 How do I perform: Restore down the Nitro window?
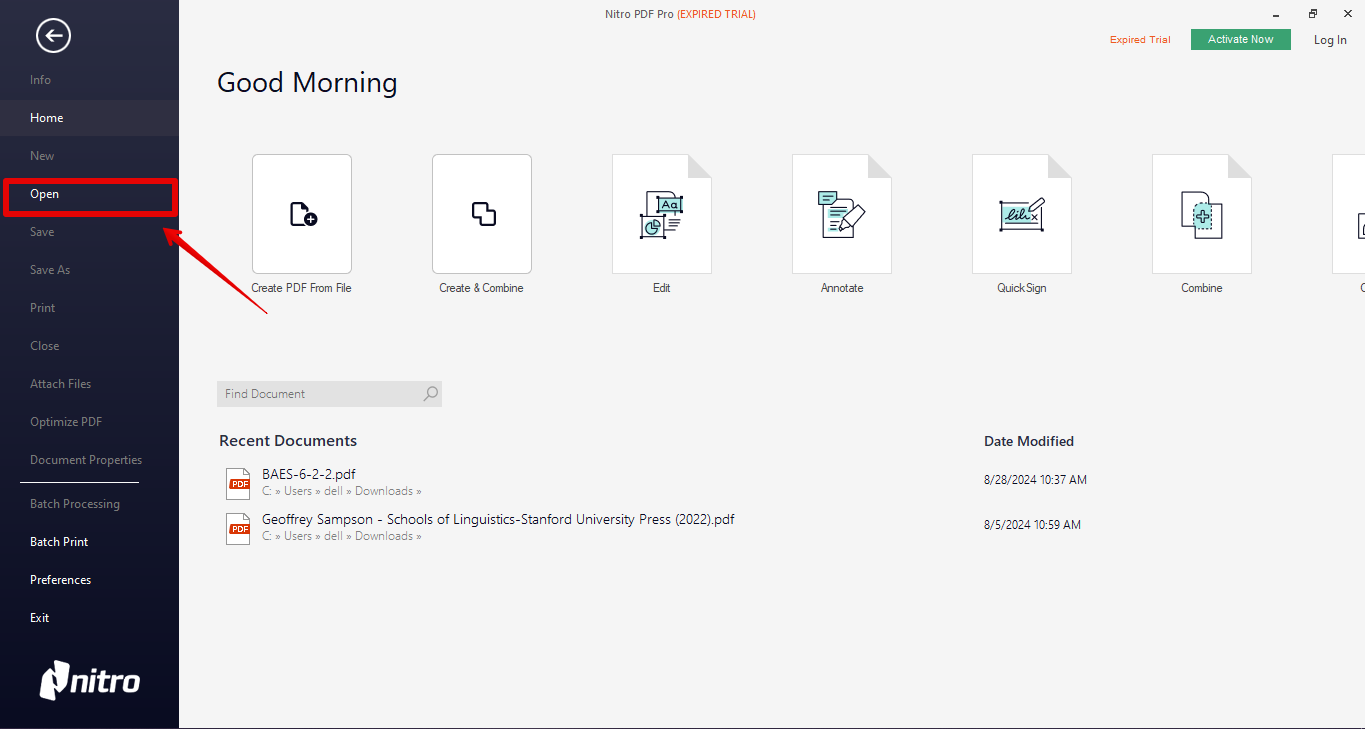[x=1313, y=14]
